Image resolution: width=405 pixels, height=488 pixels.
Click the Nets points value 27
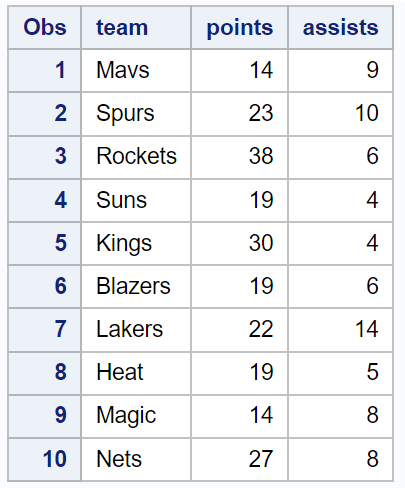[x=239, y=459]
